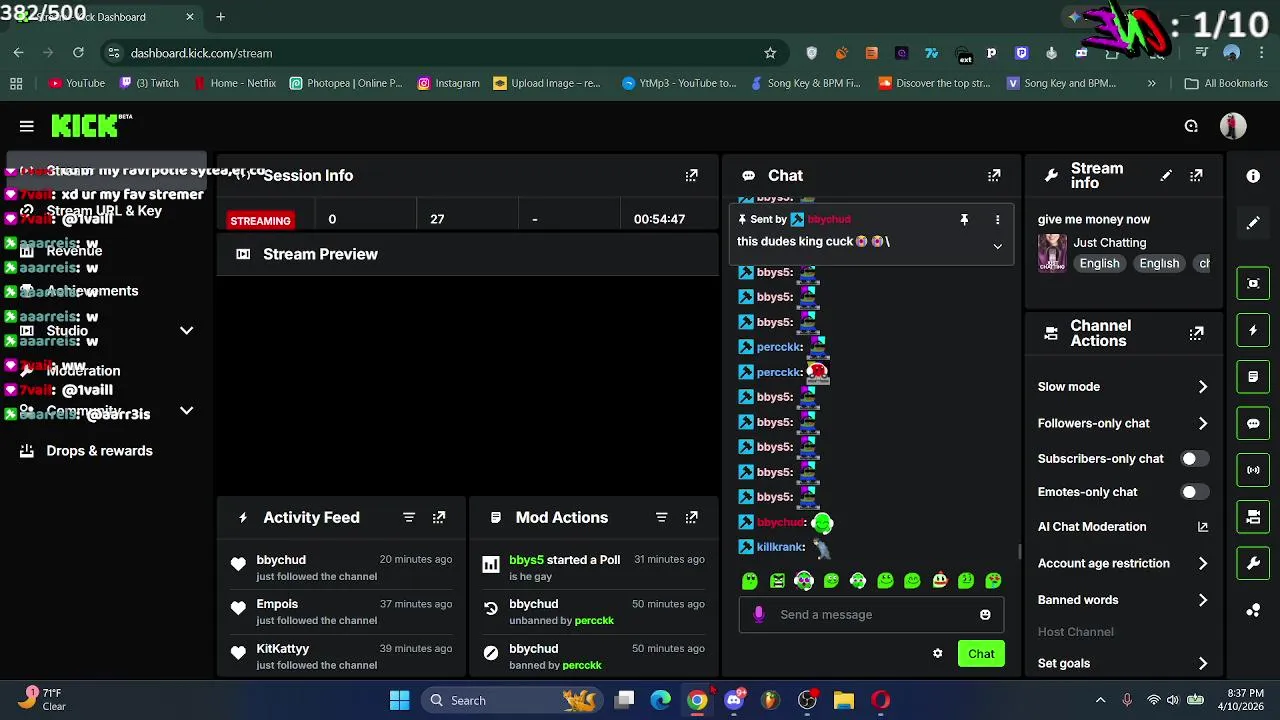Open Achievements in sidebar
Screen dimensions: 1280x720
pyautogui.click(x=107, y=291)
